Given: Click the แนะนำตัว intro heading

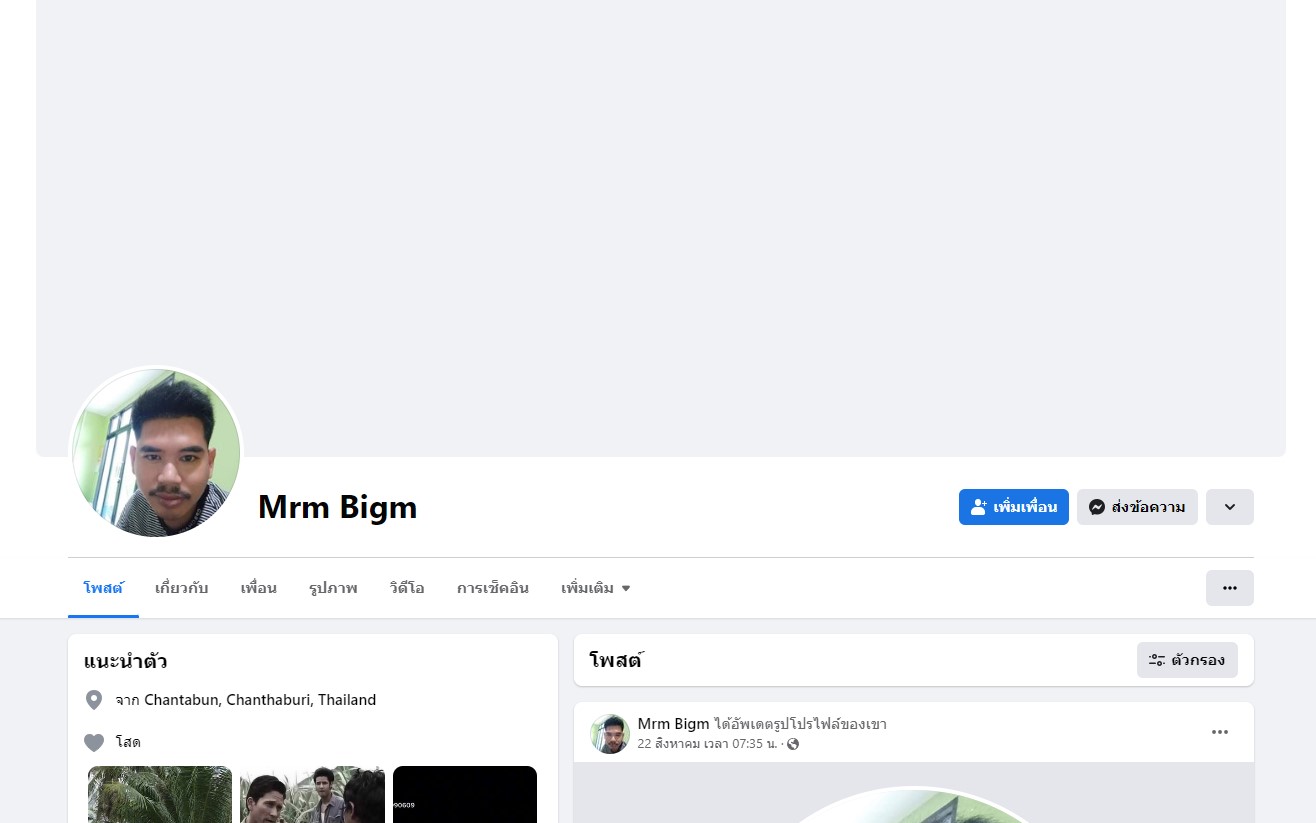Looking at the screenshot, I should coord(125,661).
